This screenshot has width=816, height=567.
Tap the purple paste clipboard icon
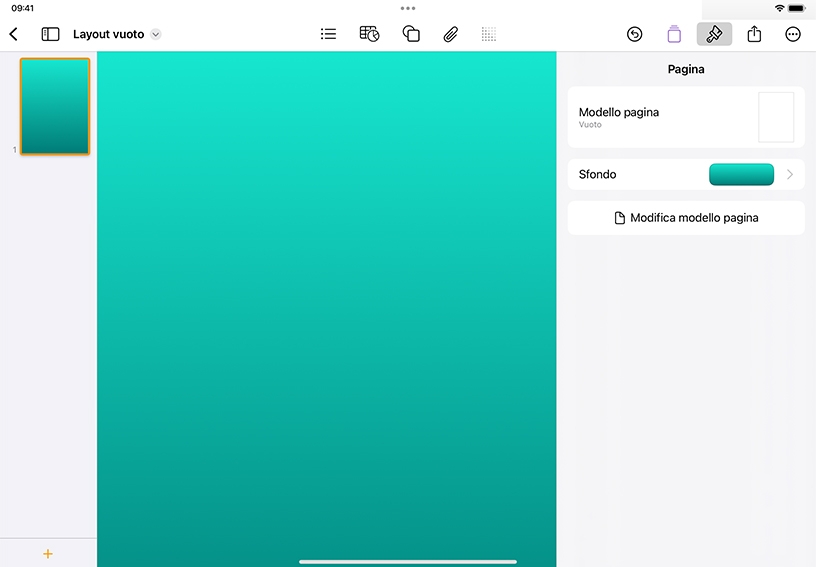674,34
